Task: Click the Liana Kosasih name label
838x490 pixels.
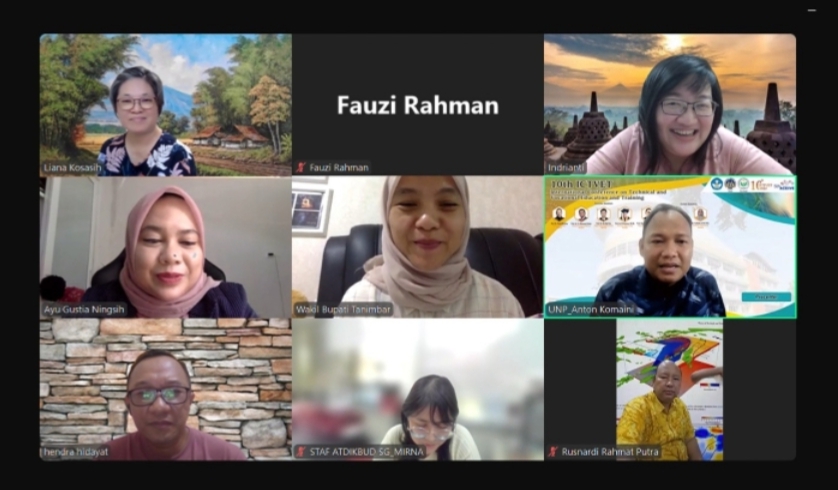Action: [x=72, y=168]
